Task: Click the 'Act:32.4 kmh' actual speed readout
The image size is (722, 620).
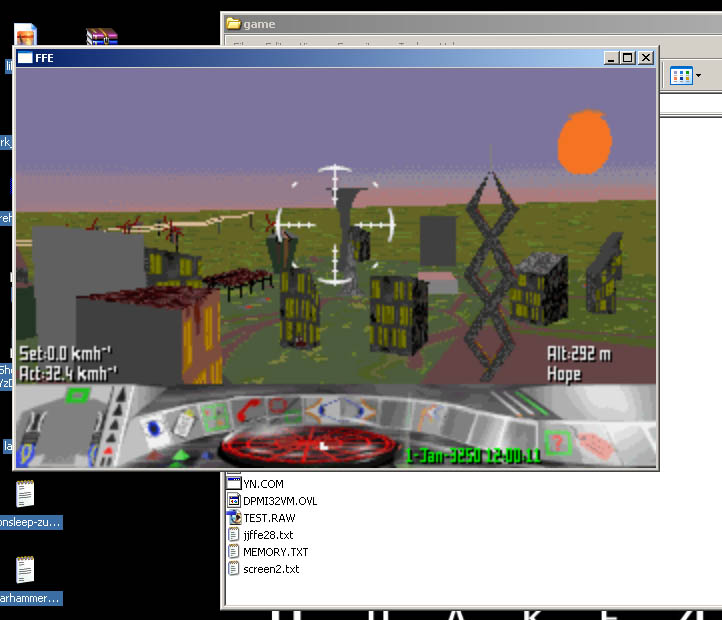Action: [x=68, y=374]
